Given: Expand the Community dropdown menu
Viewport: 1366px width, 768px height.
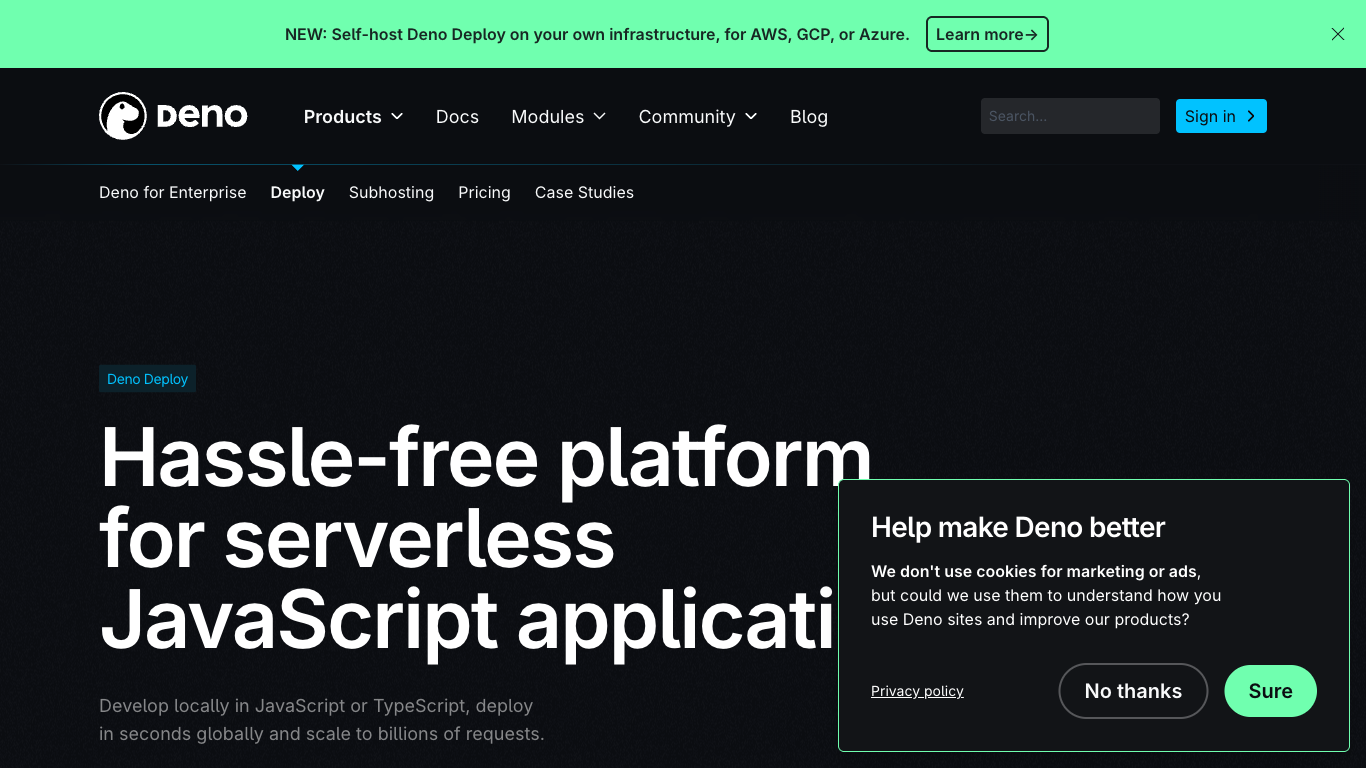Looking at the screenshot, I should [698, 117].
